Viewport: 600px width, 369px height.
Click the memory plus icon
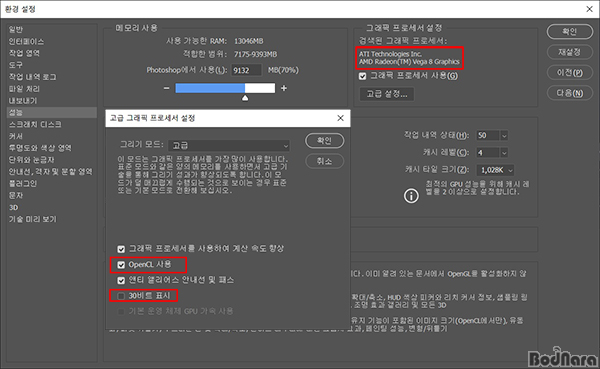coord(284,88)
